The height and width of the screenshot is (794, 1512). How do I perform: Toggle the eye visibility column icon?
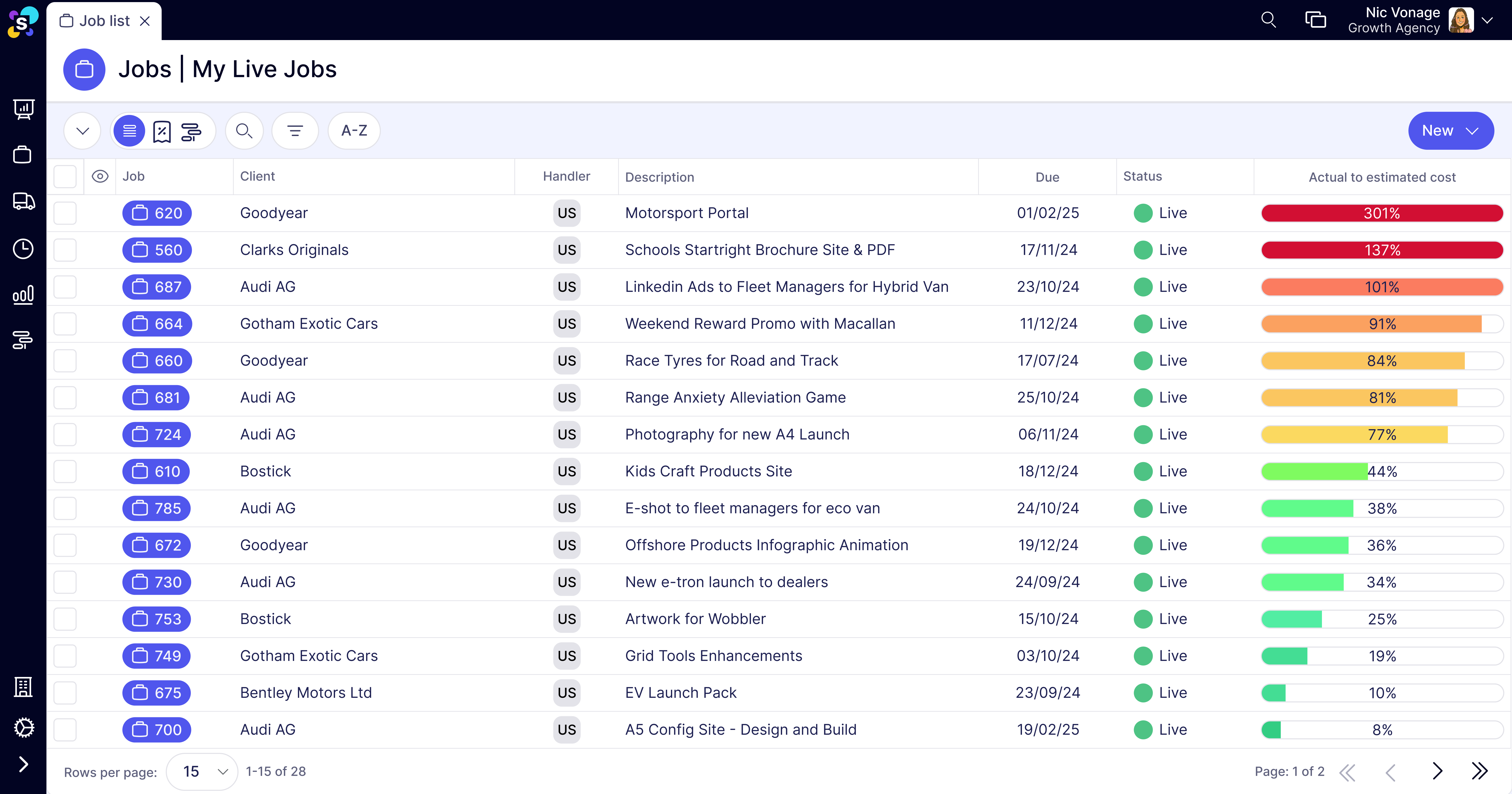click(100, 177)
